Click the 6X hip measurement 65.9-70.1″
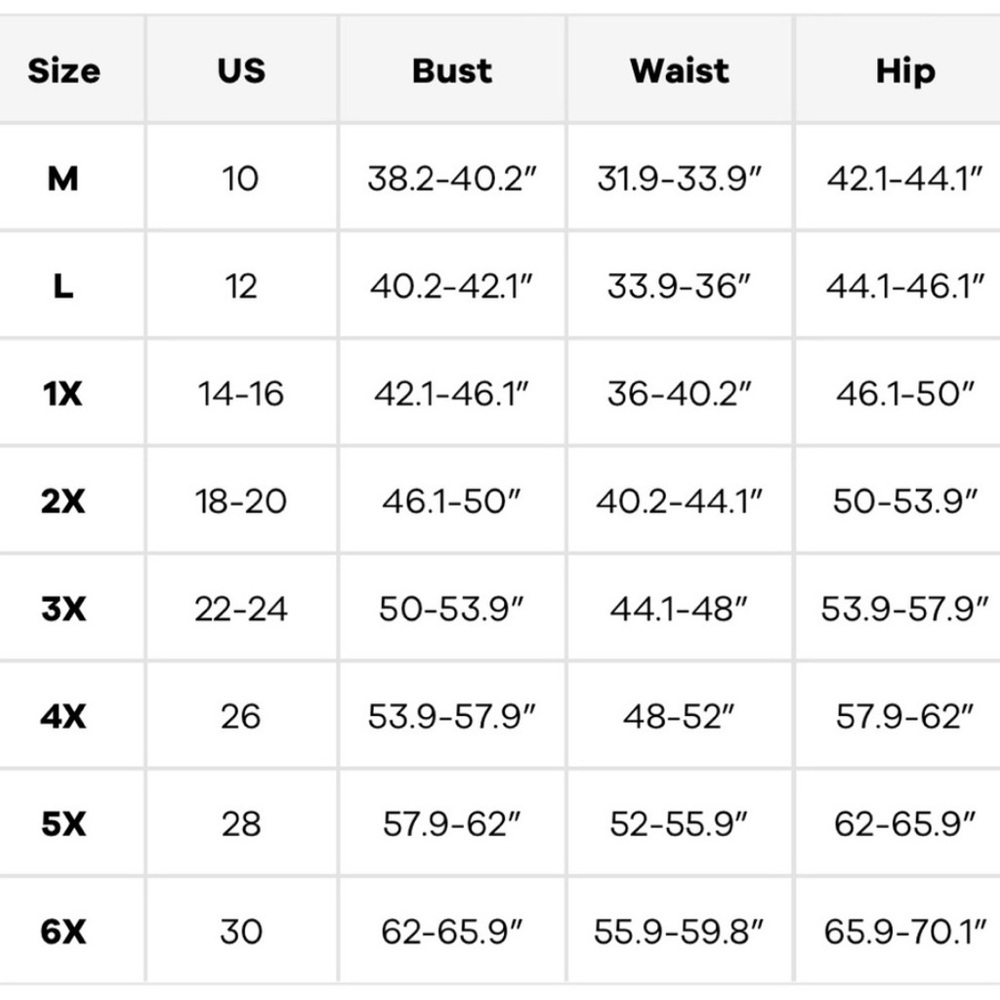Viewport: 1000px width, 1000px height. click(905, 932)
